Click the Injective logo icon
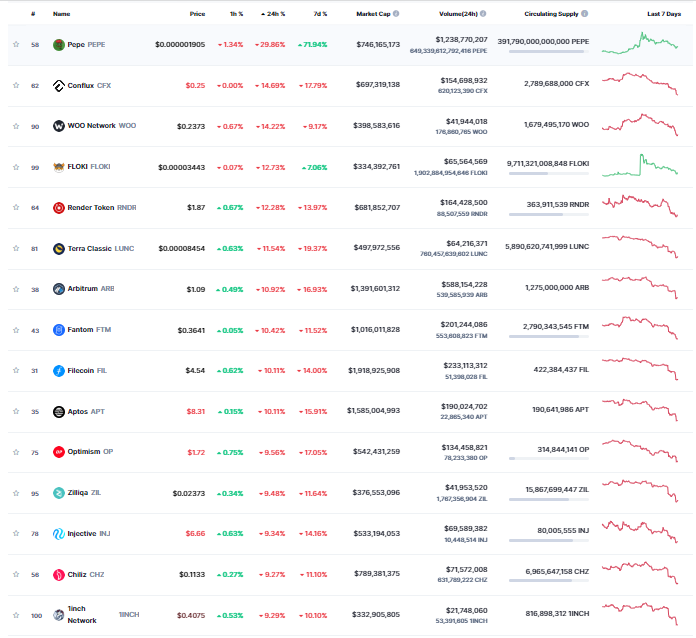 point(59,534)
